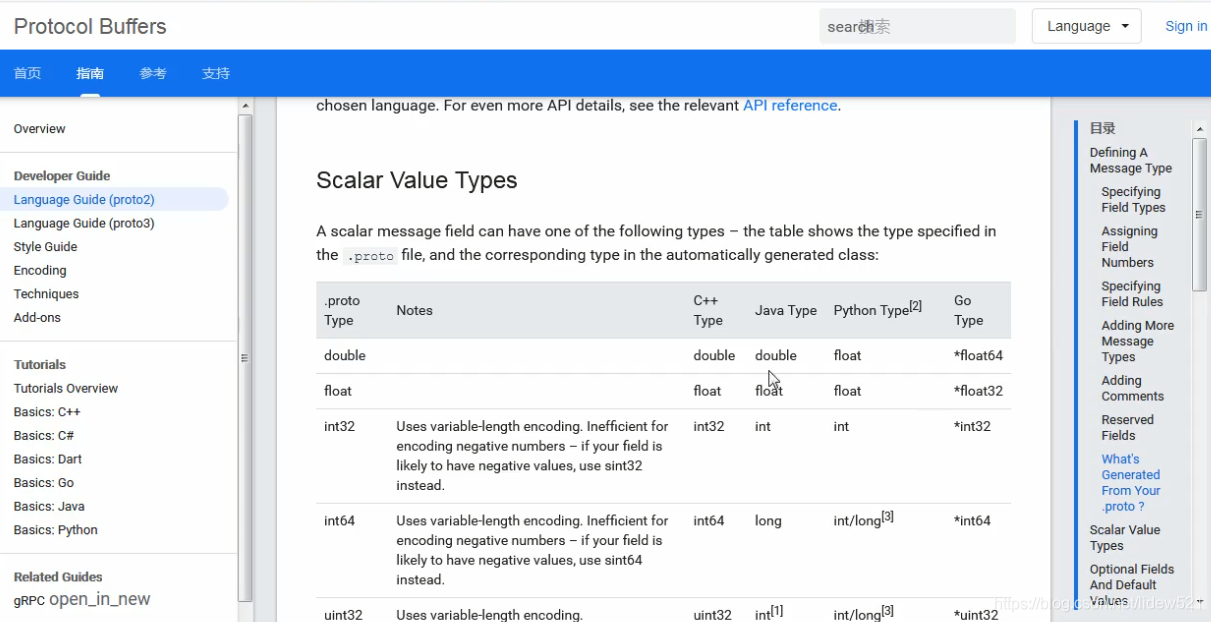1211x622 pixels.
Task: Click the Sign in link
Action: [1186, 26]
